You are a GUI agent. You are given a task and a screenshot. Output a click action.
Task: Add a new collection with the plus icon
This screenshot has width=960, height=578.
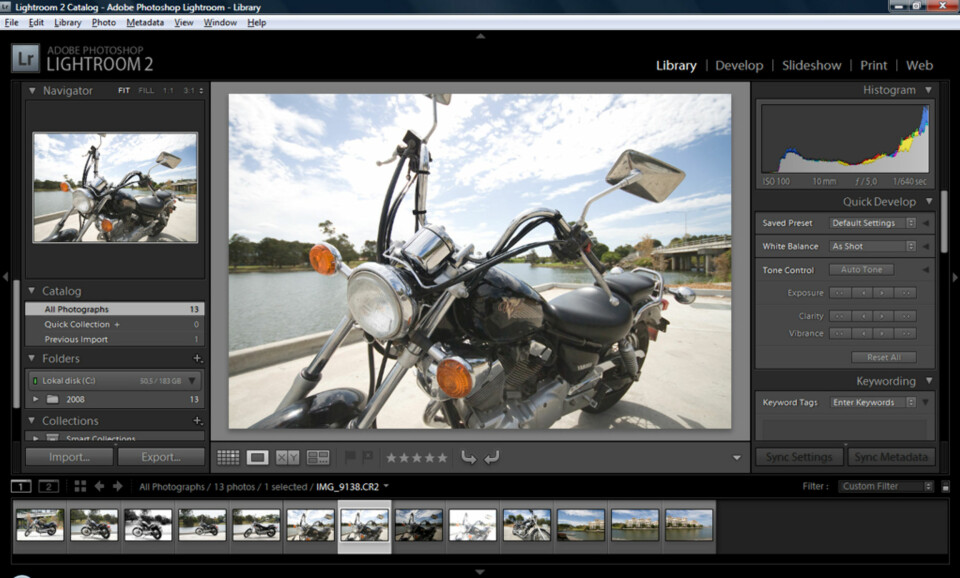197,421
